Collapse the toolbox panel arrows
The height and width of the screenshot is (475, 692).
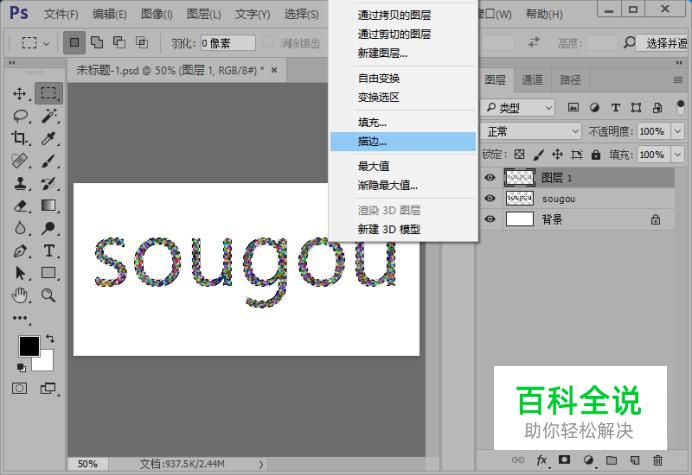click(12, 63)
